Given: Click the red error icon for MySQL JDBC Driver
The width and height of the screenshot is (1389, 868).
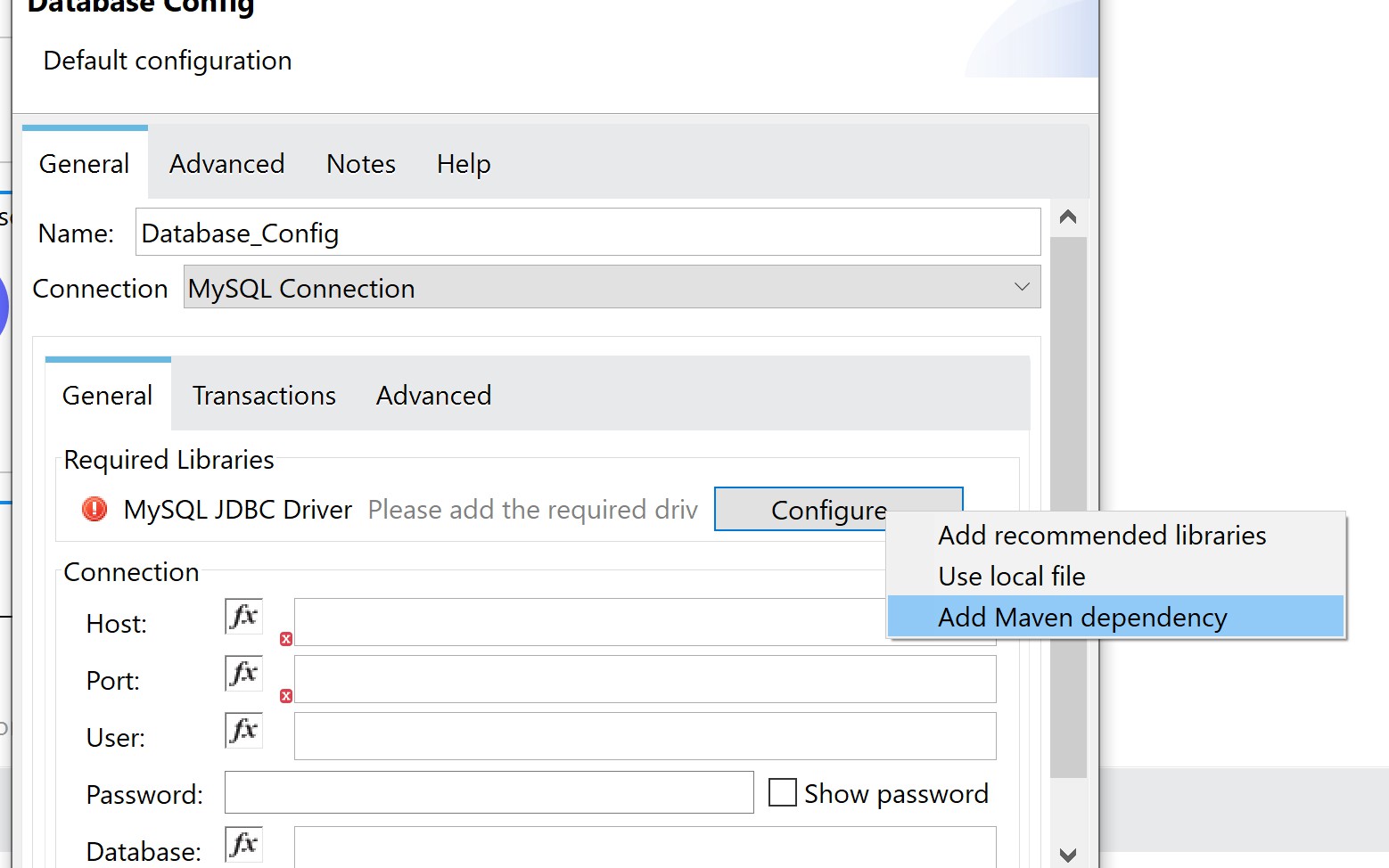Looking at the screenshot, I should coord(95,509).
